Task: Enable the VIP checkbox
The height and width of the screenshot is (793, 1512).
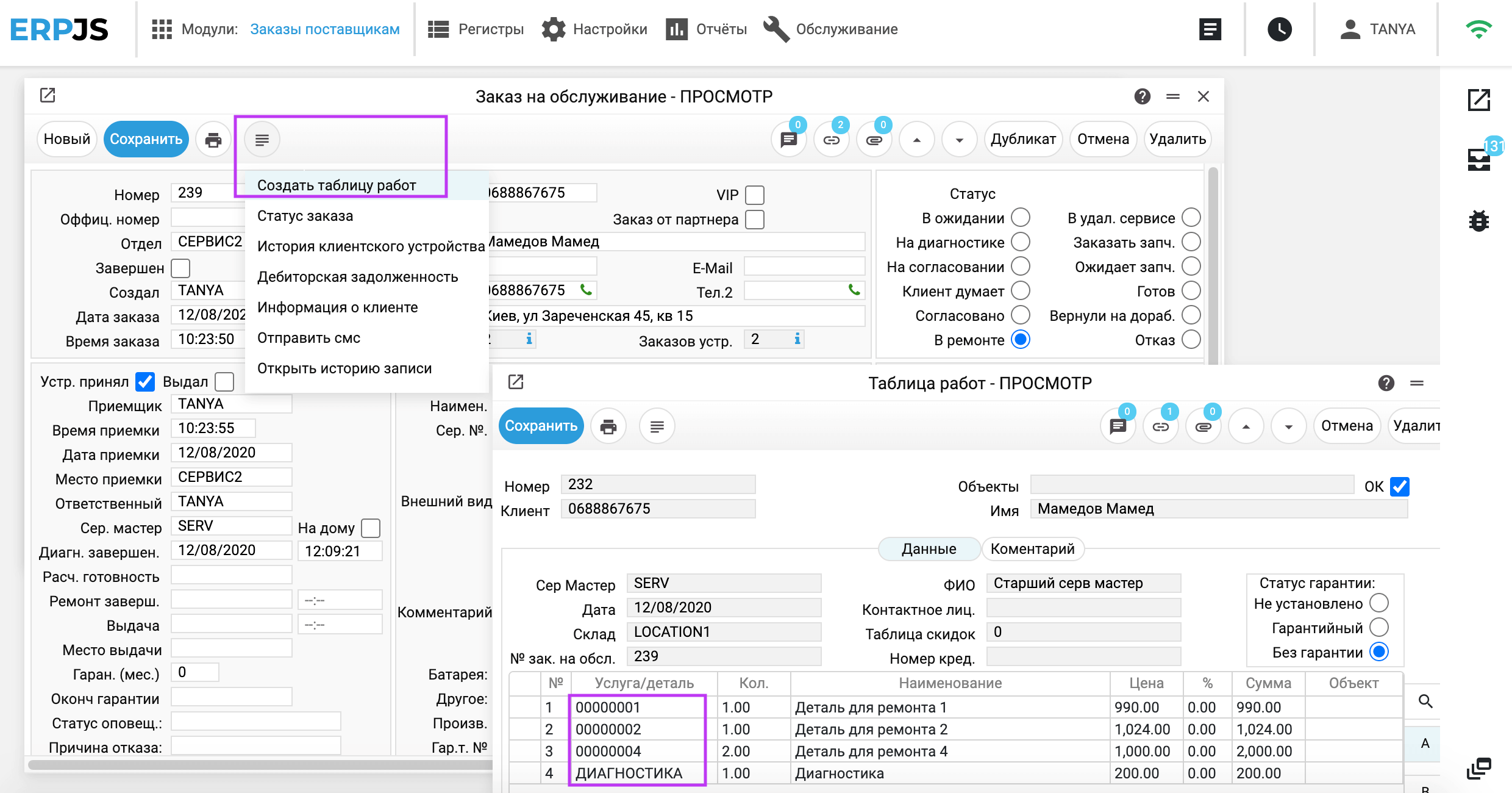Action: 755,195
